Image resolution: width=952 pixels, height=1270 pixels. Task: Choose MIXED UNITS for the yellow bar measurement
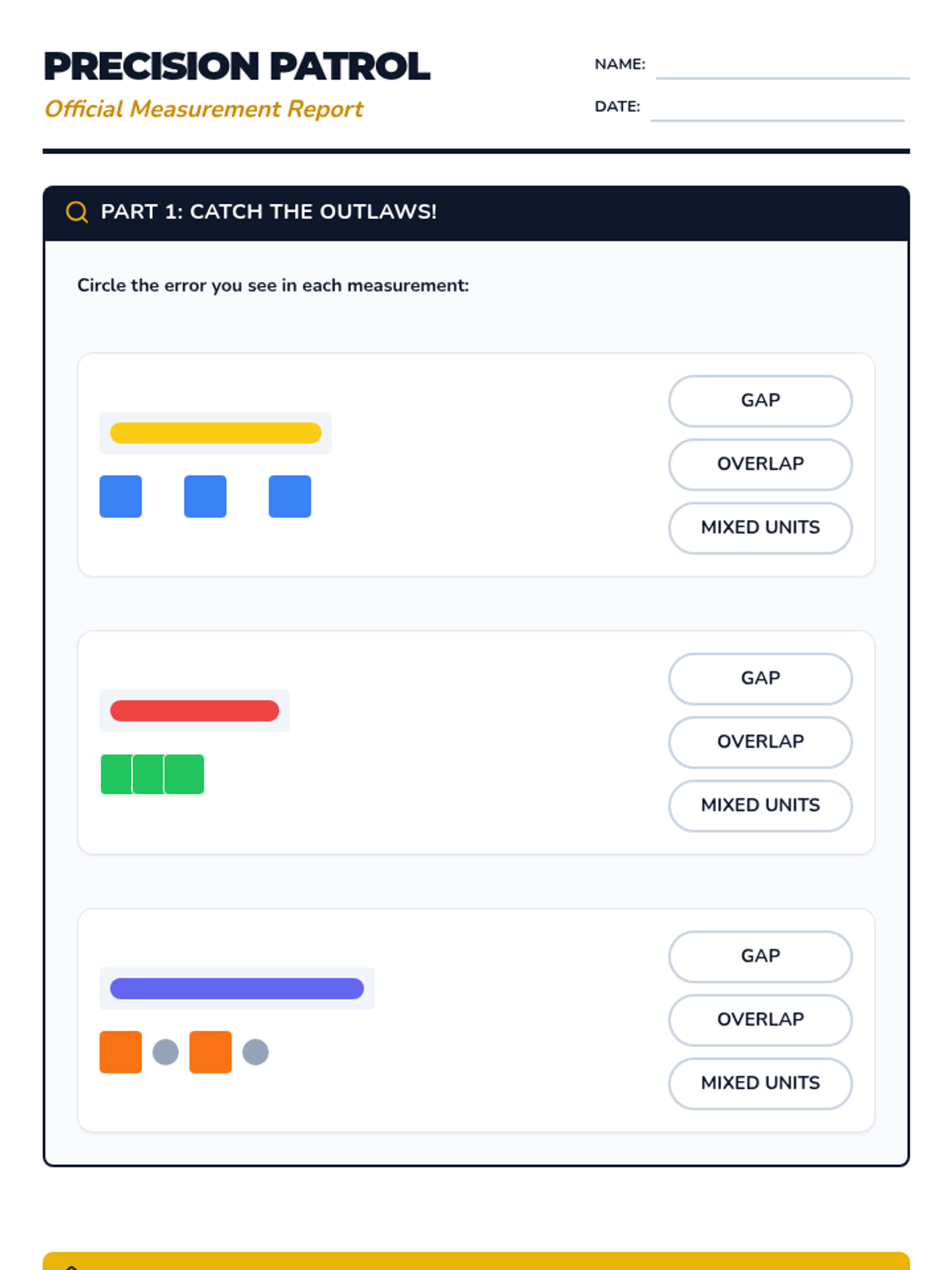[760, 528]
